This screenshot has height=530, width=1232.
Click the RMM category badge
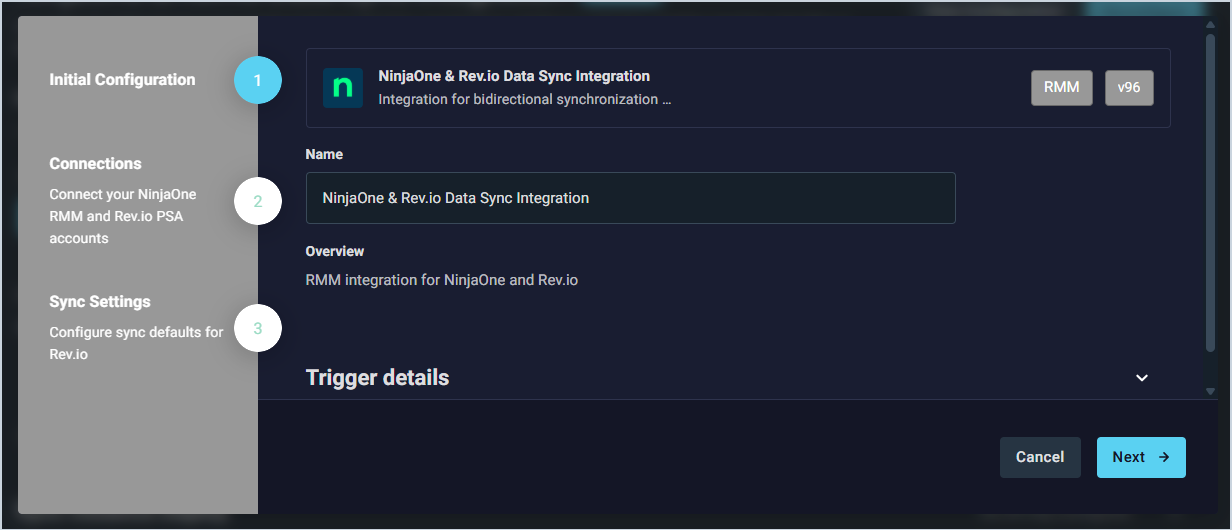coord(1061,88)
